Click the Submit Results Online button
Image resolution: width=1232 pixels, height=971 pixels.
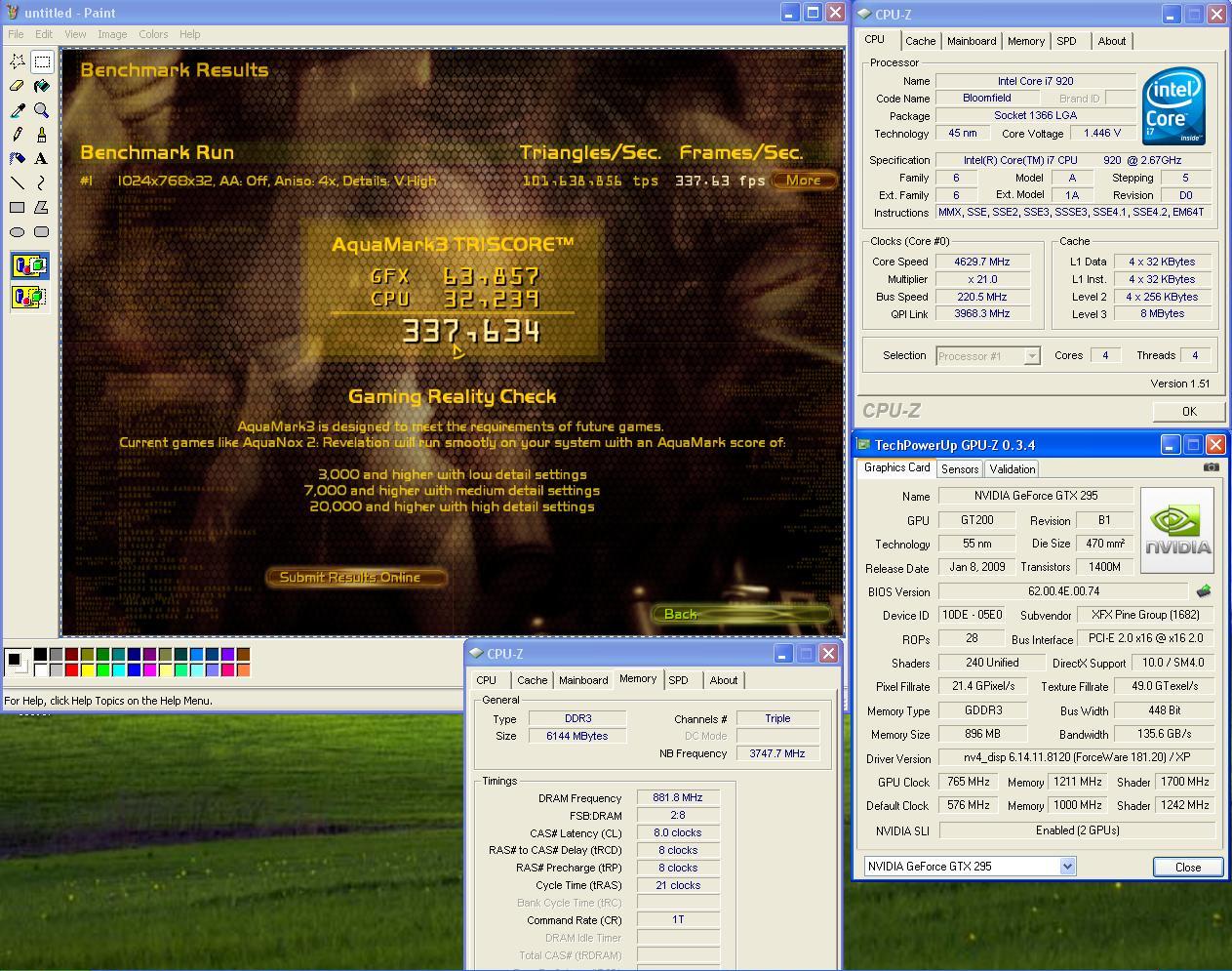point(356,577)
